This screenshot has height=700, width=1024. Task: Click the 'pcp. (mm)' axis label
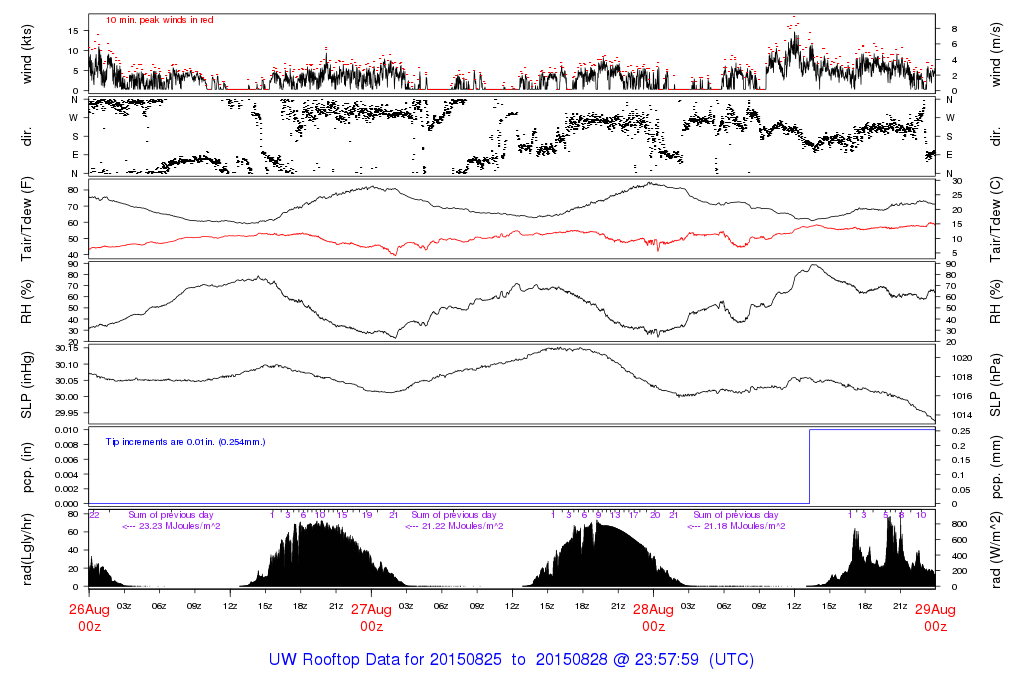click(995, 468)
